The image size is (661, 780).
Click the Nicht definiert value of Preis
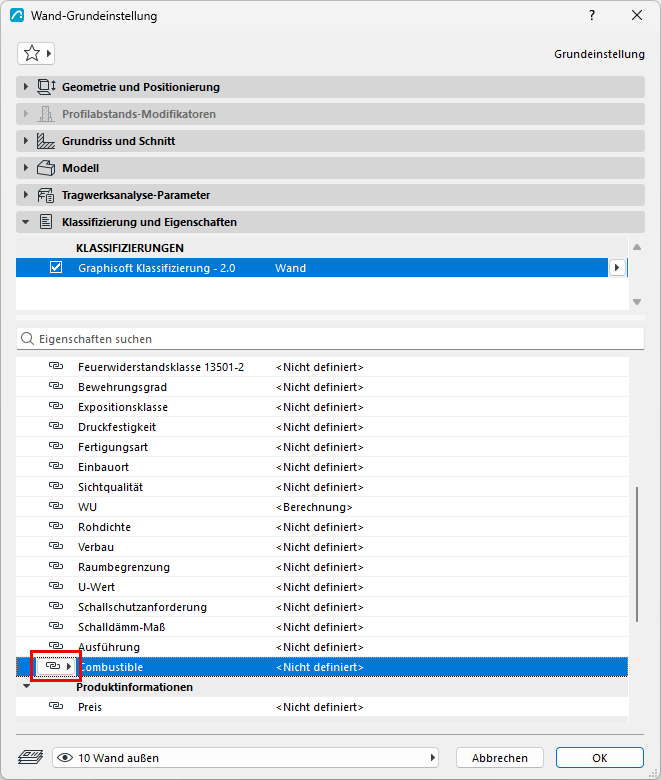pyautogui.click(x=320, y=707)
